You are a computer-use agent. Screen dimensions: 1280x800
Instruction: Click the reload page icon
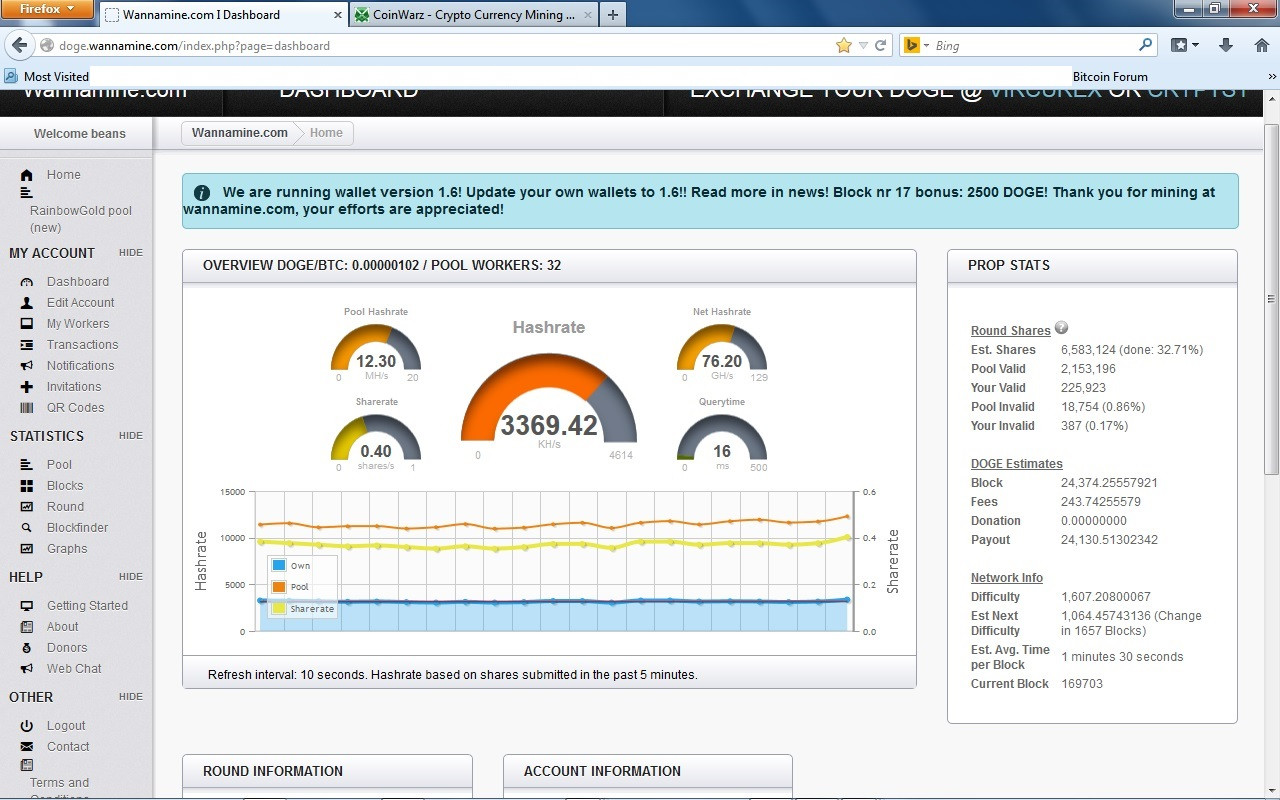tap(881, 45)
